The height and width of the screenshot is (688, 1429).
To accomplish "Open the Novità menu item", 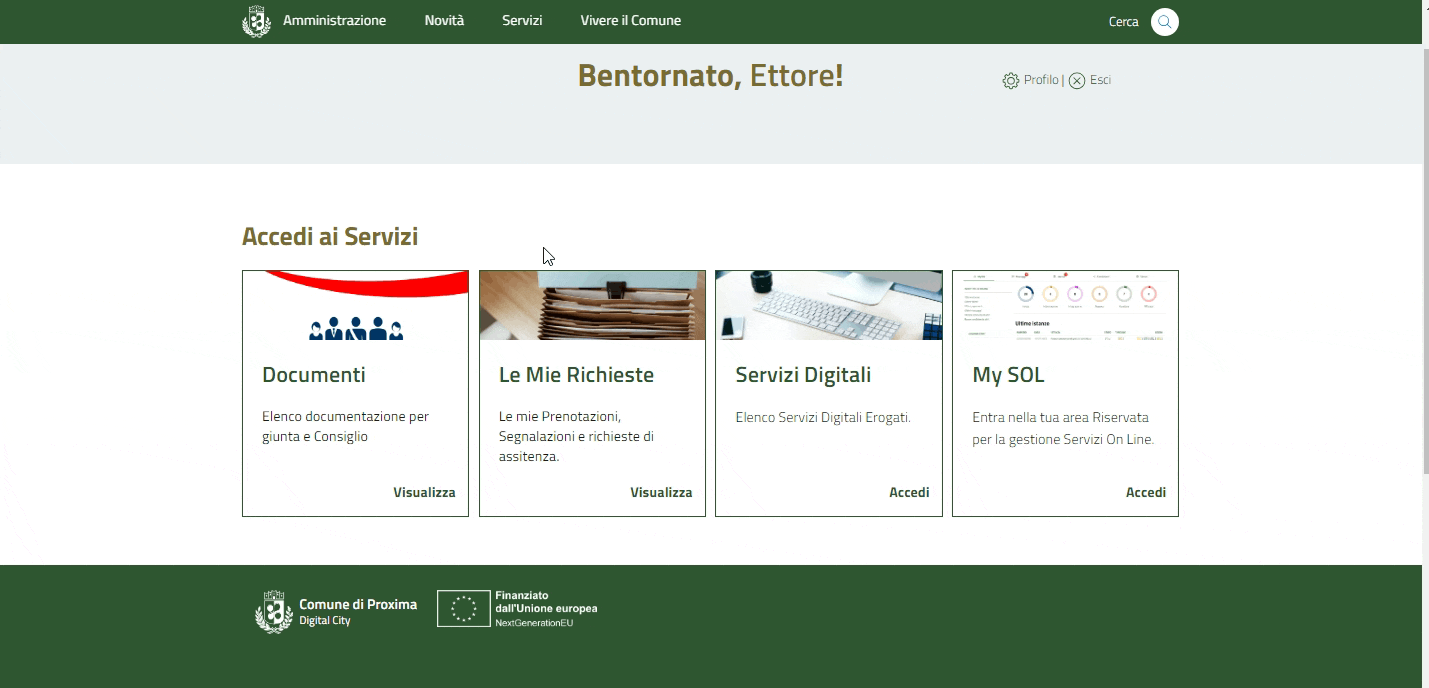I will click(x=444, y=21).
